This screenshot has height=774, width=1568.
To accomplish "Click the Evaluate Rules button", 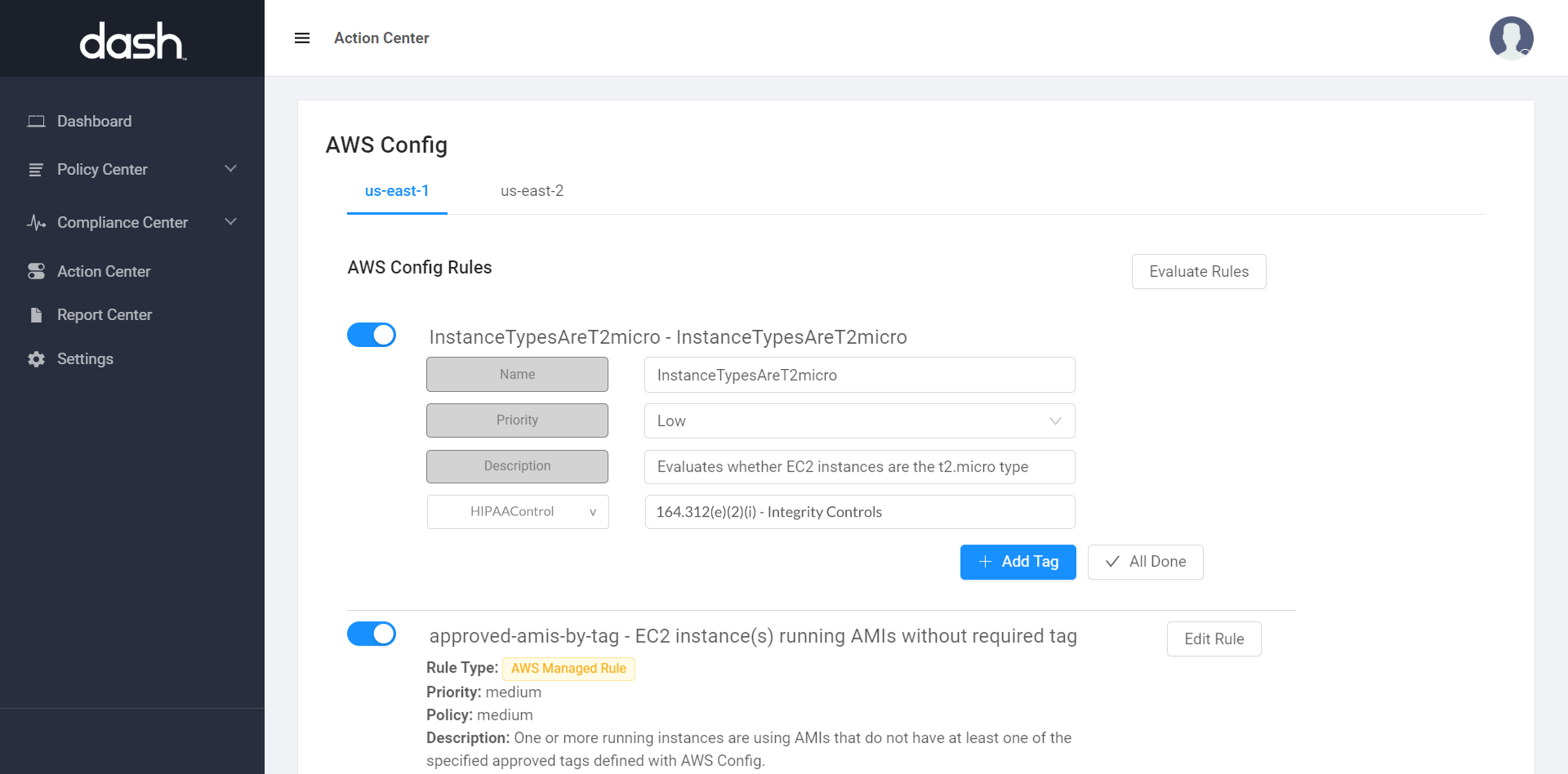I will click(1199, 272).
